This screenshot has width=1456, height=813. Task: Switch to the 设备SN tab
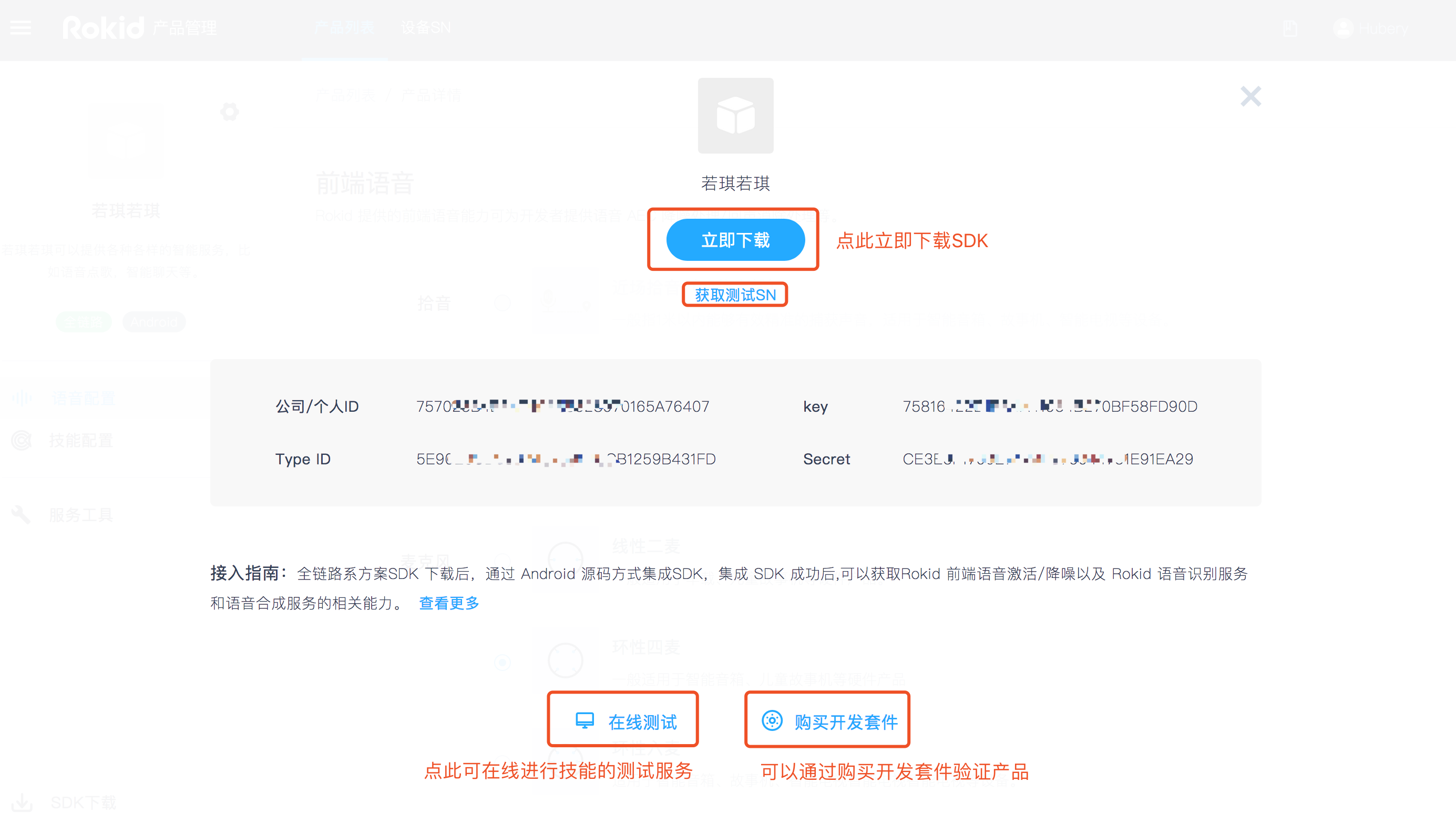(x=426, y=28)
